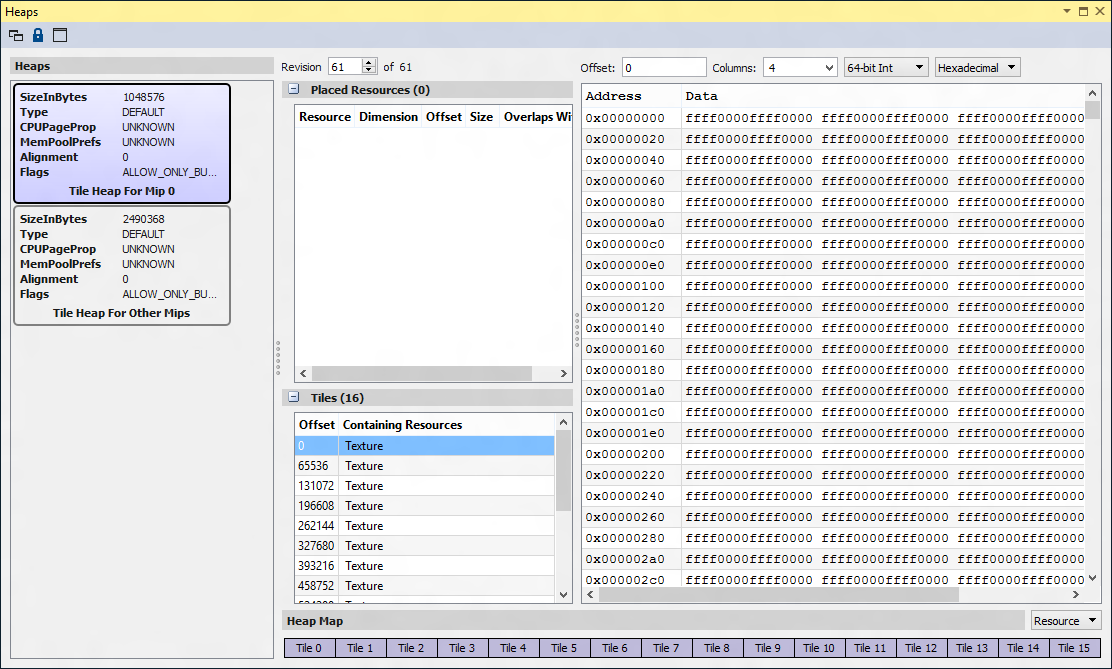Image resolution: width=1112 pixels, height=669 pixels.
Task: Click Tile 12 in the Heap Map
Action: coord(921,648)
